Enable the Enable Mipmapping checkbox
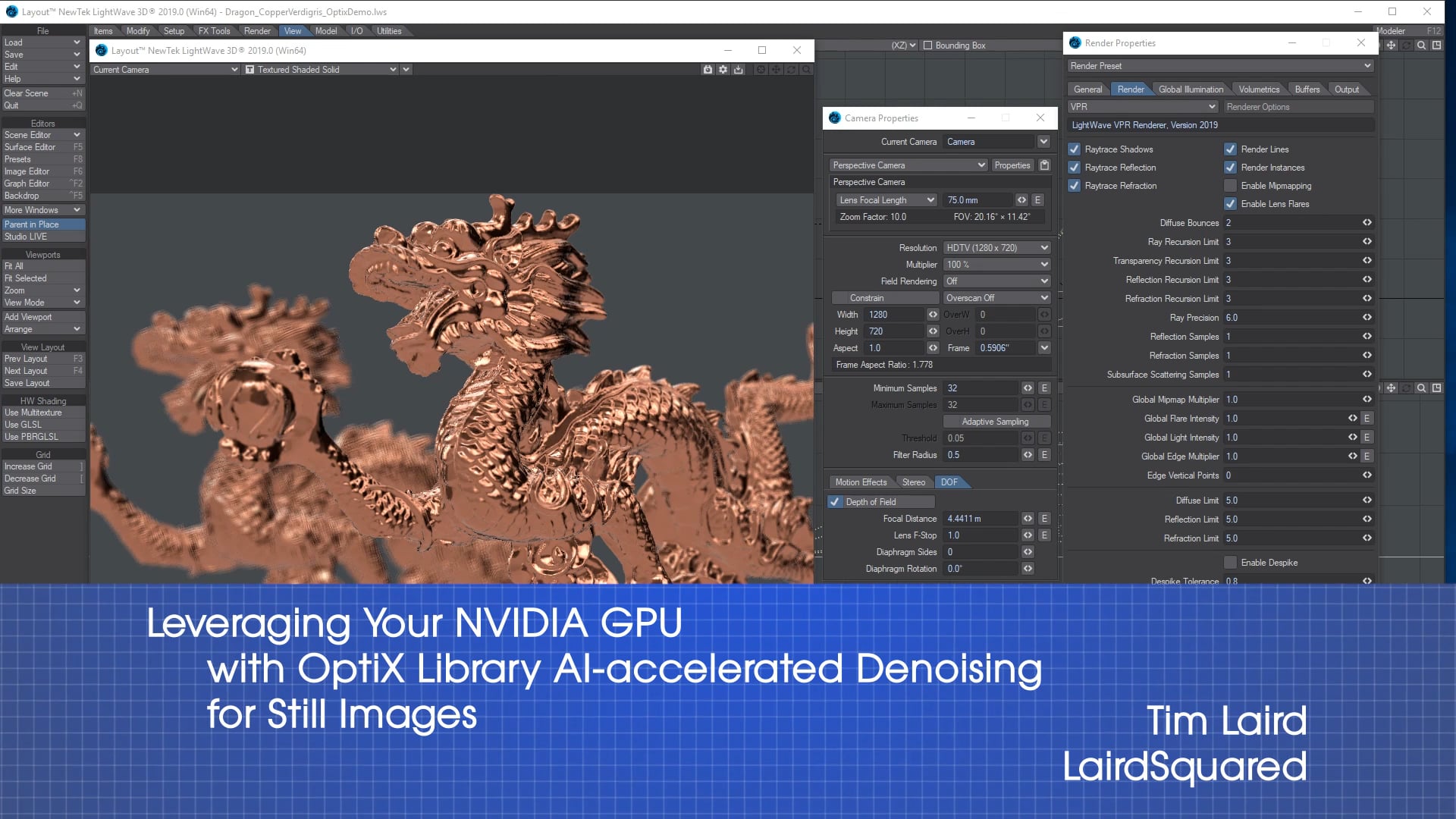The height and width of the screenshot is (819, 1456). [x=1230, y=186]
